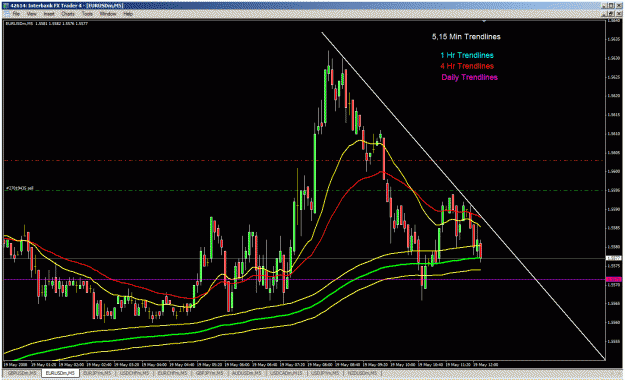This screenshot has width=625, height=380.
Task: Select the magenta 'Daily Trendlines' label
Action: pos(469,77)
